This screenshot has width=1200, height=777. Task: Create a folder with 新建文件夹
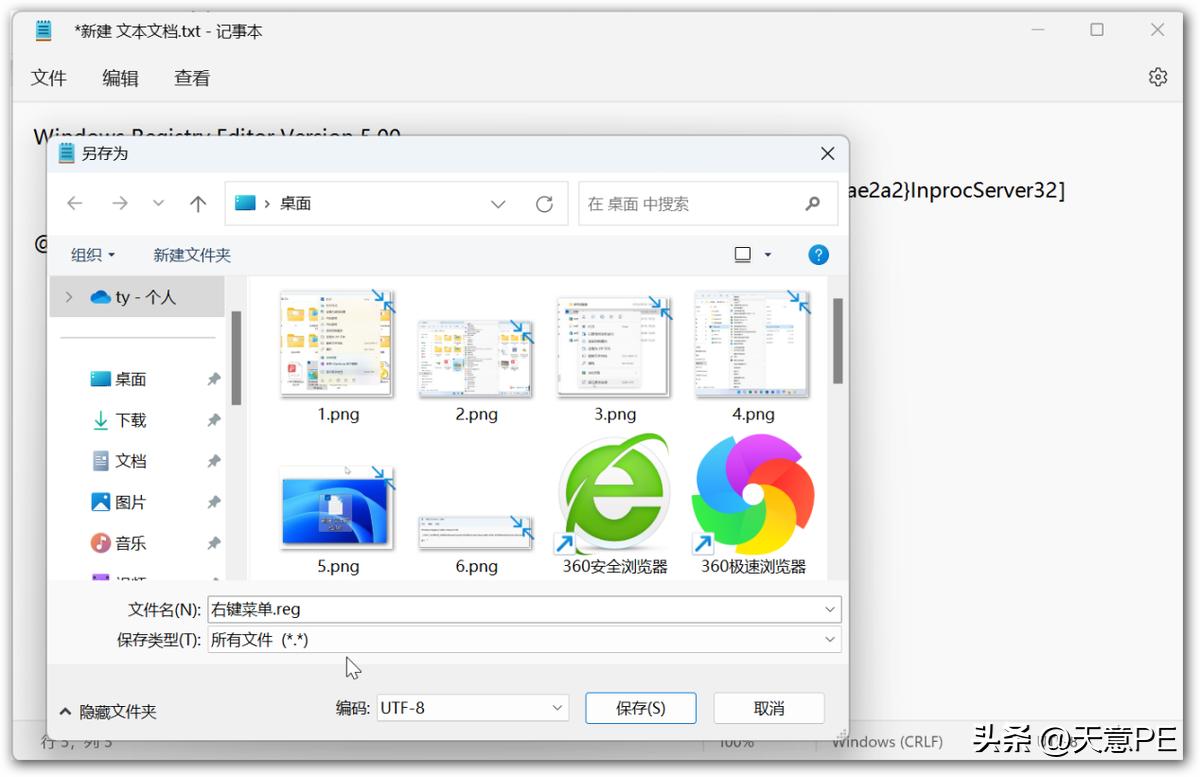(191, 254)
